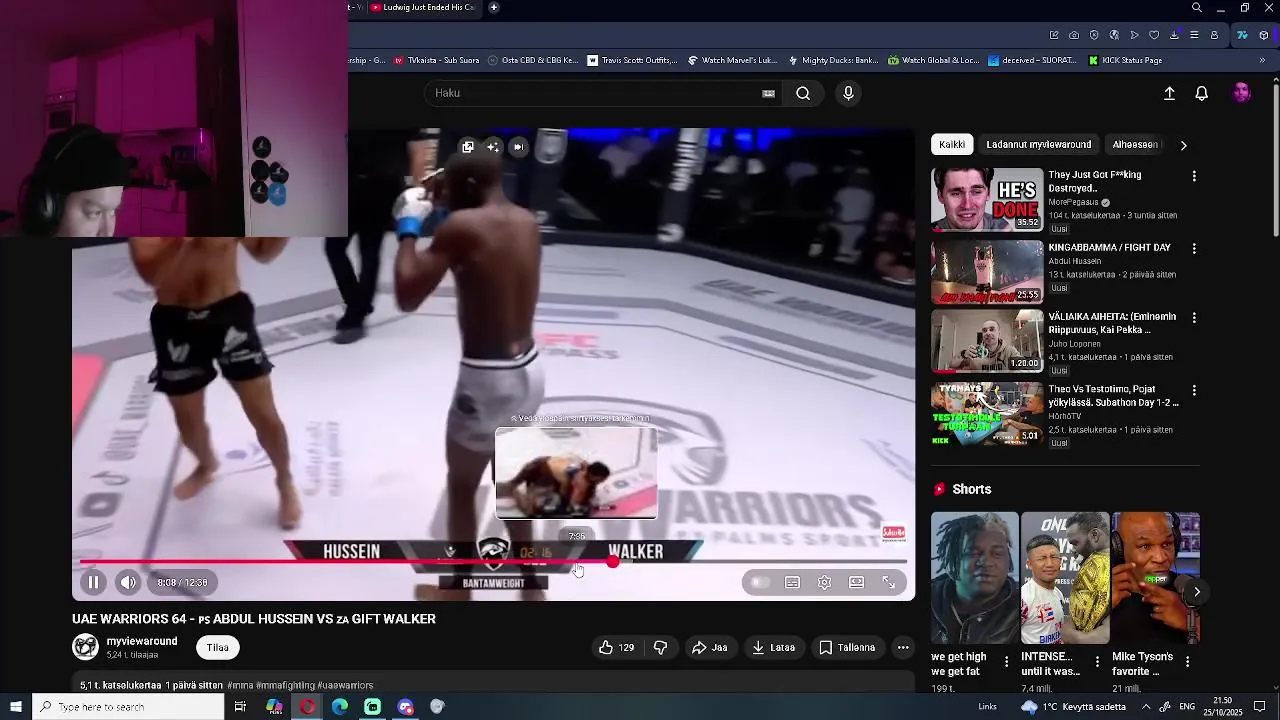Click the browser snapshot edit icon
Screen dimensions: 1280x720
(1054, 35)
